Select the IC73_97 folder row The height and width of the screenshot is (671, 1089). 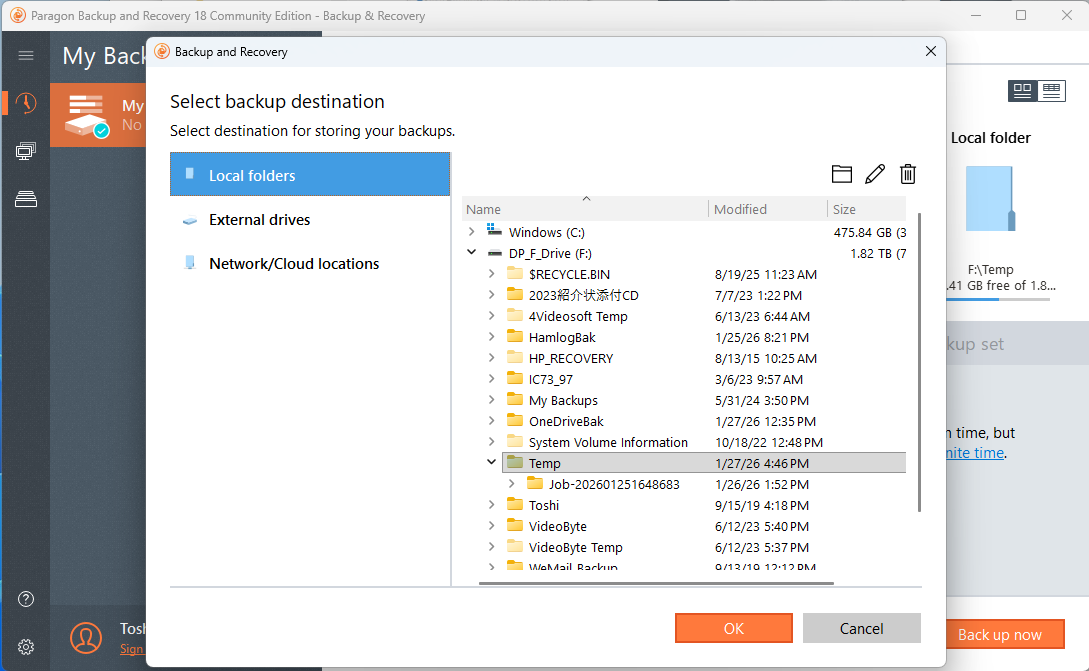click(704, 379)
